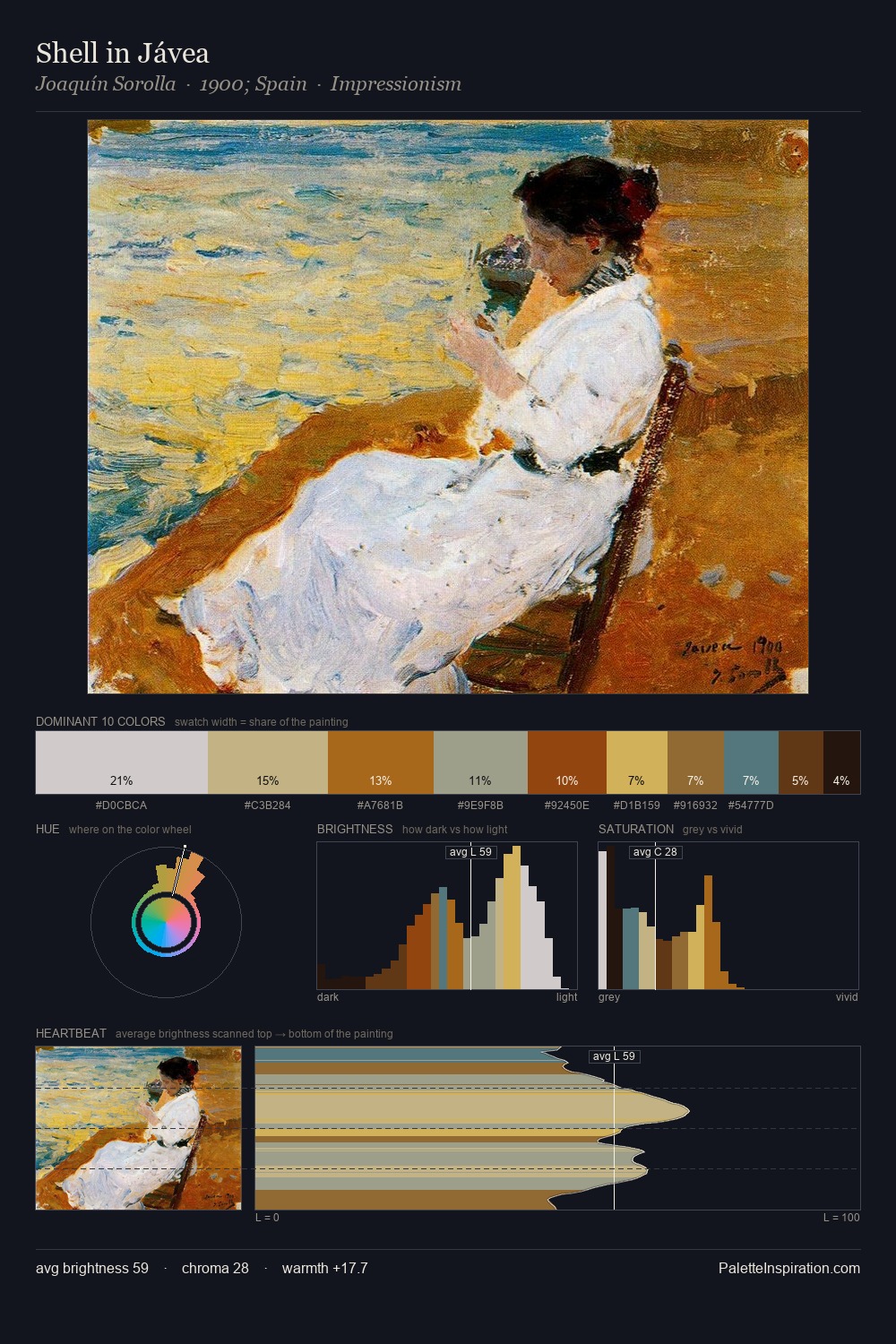
Task: Click the "chroma 28" footer stat
Action: [x=215, y=1269]
